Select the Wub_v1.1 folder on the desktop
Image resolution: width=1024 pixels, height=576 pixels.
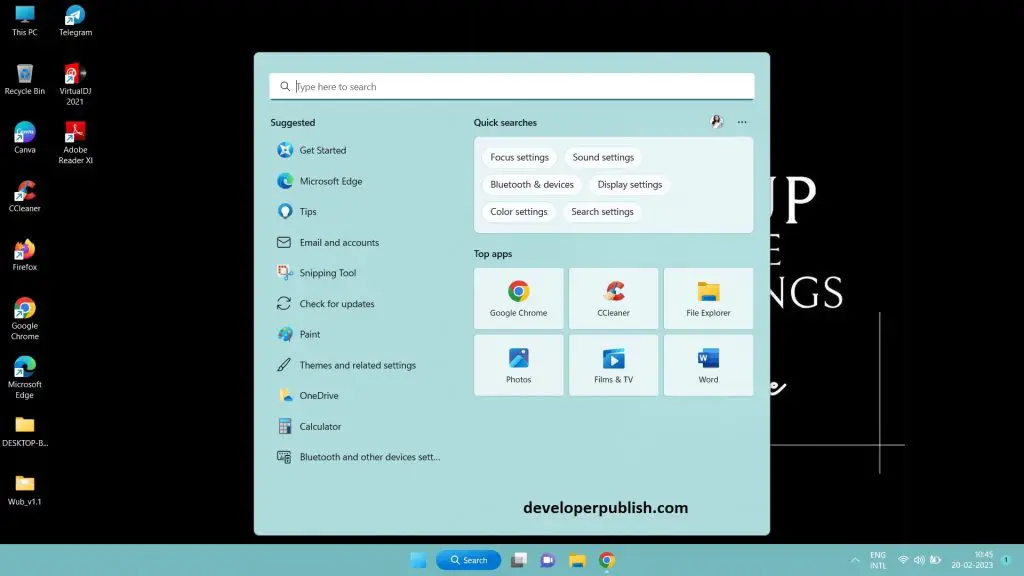click(x=25, y=490)
